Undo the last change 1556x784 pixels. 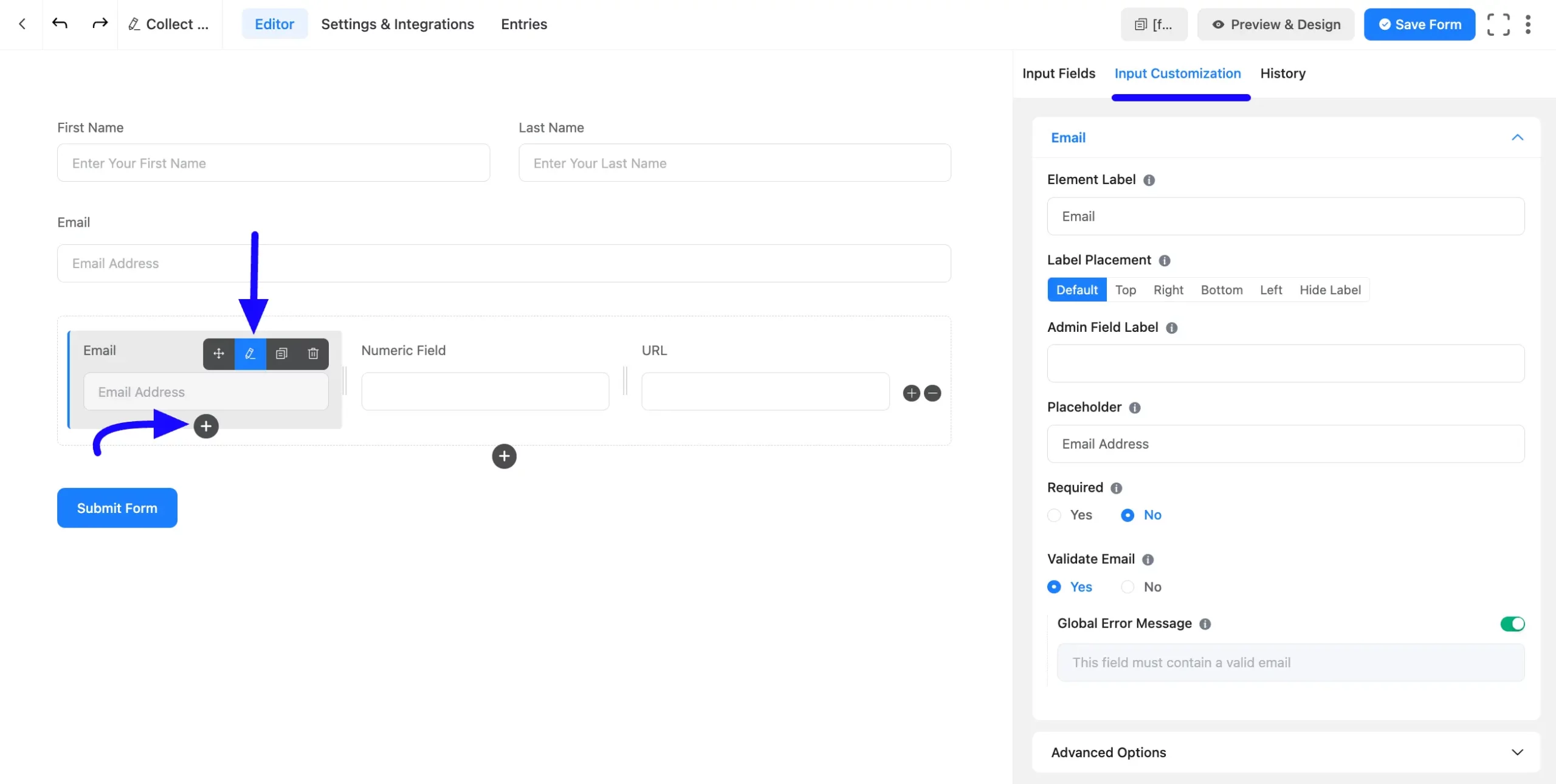point(60,24)
